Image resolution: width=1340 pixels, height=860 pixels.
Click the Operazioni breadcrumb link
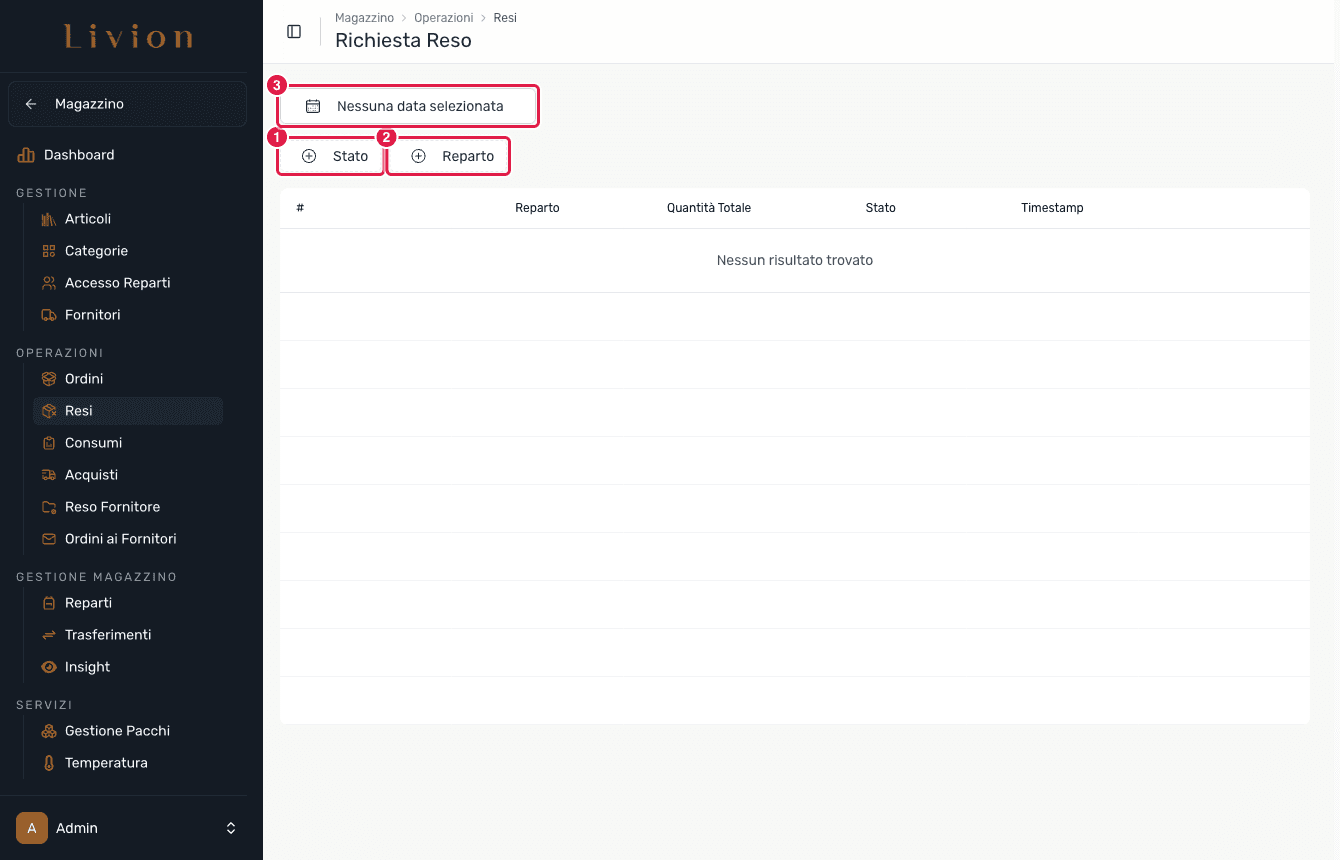tap(443, 18)
